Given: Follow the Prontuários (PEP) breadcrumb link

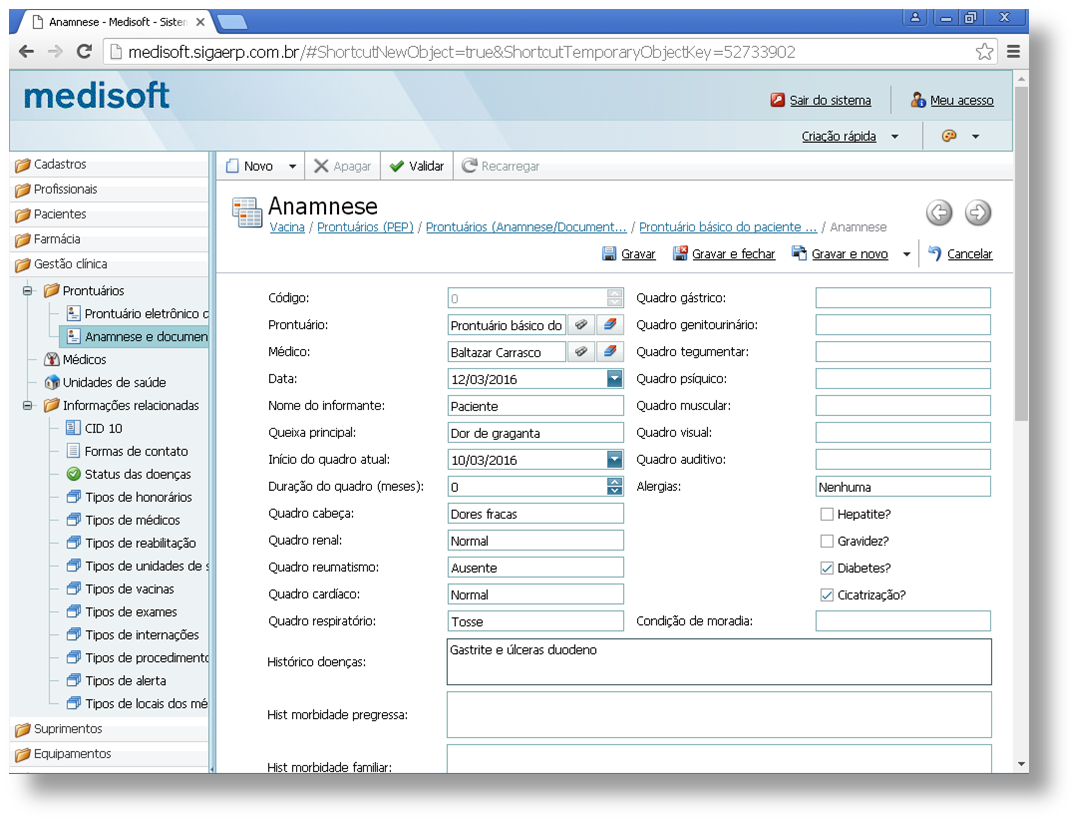Looking at the screenshot, I should pos(365,227).
